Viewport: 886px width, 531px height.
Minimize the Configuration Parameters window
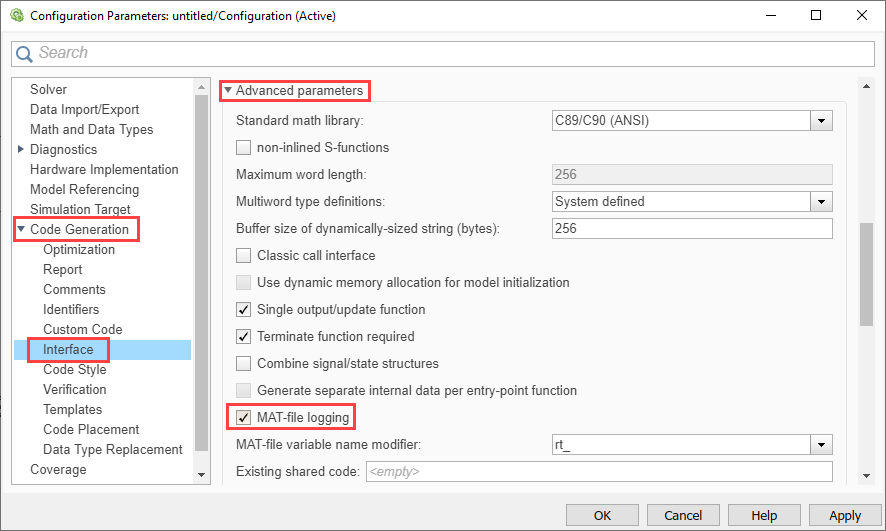771,15
